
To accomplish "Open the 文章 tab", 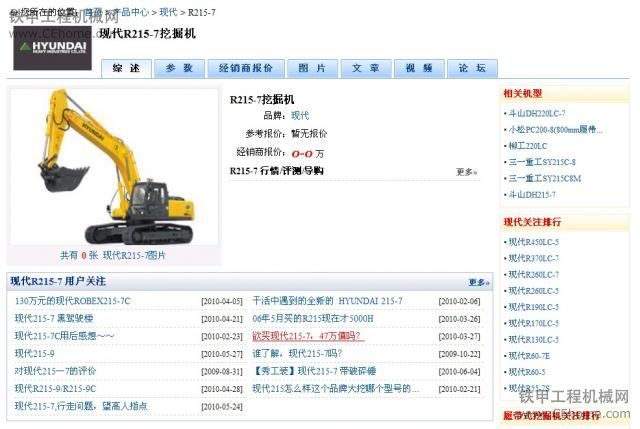I will click(366, 68).
